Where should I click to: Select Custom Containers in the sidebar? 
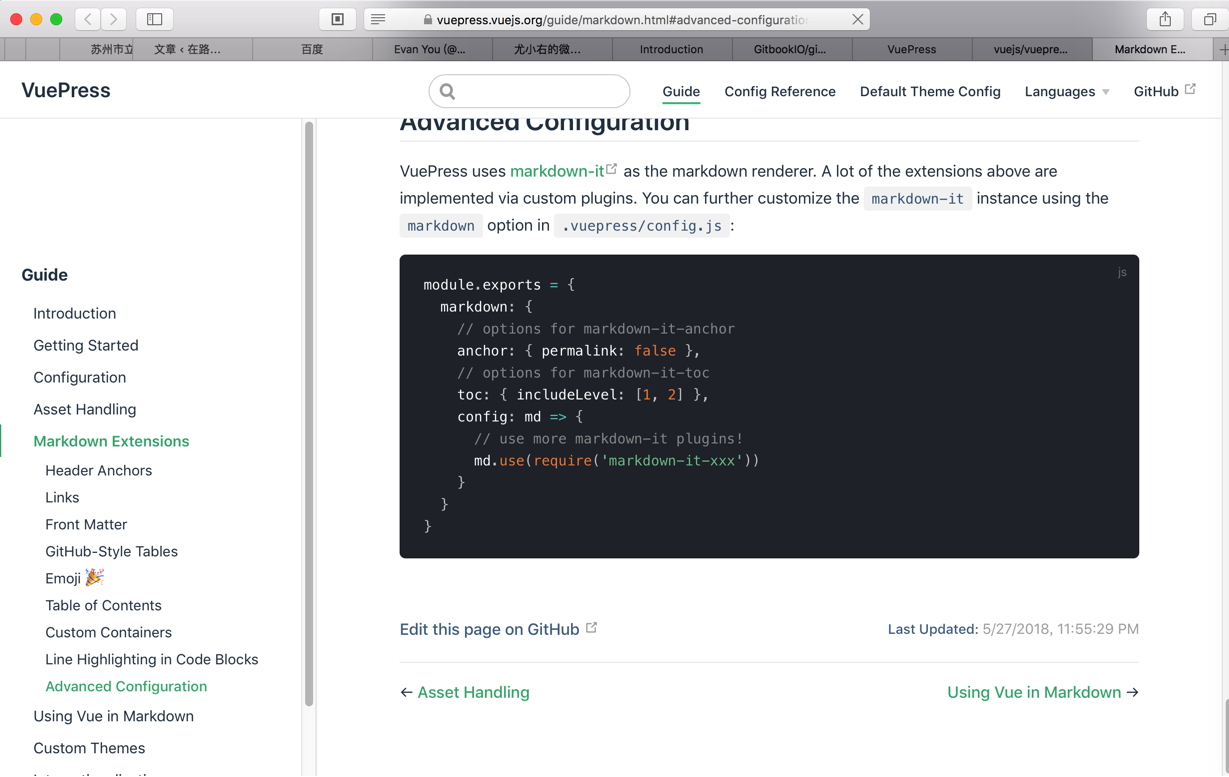pos(108,632)
